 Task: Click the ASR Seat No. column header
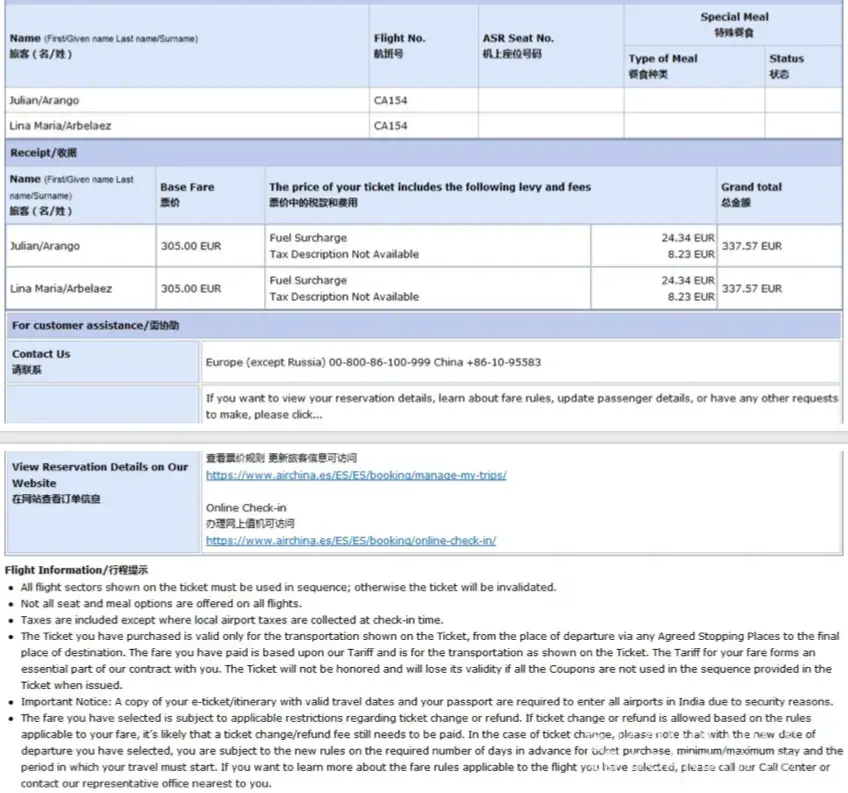(x=518, y=38)
